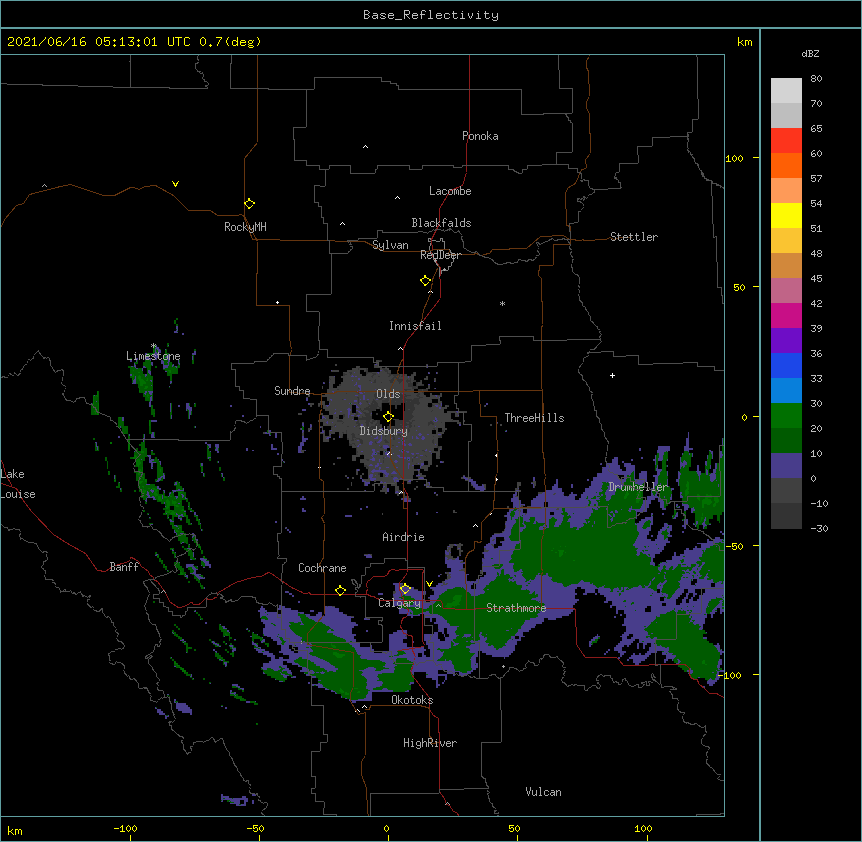This screenshot has height=842, width=862.
Task: Click the Calgary city label
Action: point(400,603)
